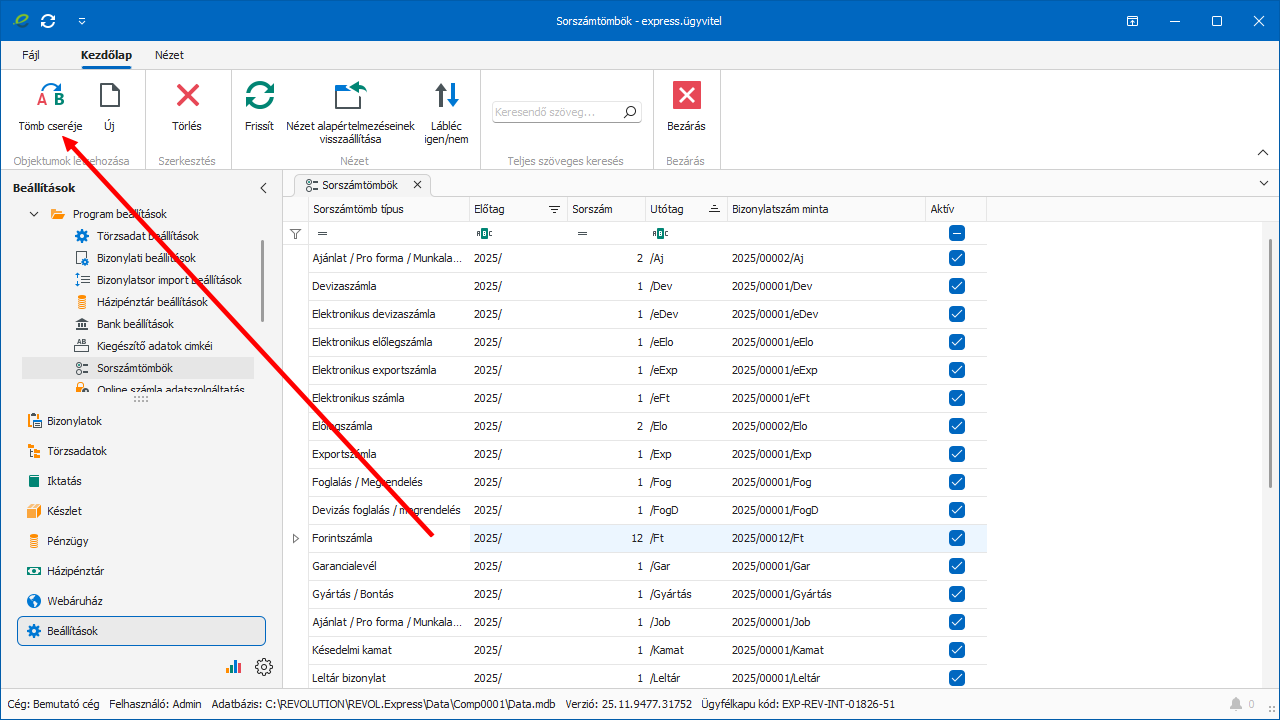Uncheck Aktív checkbox for Devizaszámla row
This screenshot has width=1280, height=720.
pos(957,286)
